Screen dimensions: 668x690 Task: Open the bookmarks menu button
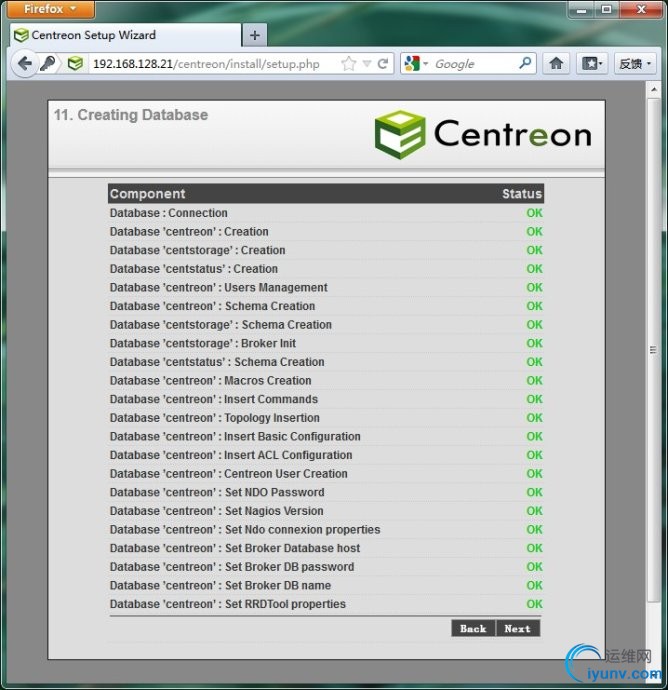pyautogui.click(x=592, y=64)
